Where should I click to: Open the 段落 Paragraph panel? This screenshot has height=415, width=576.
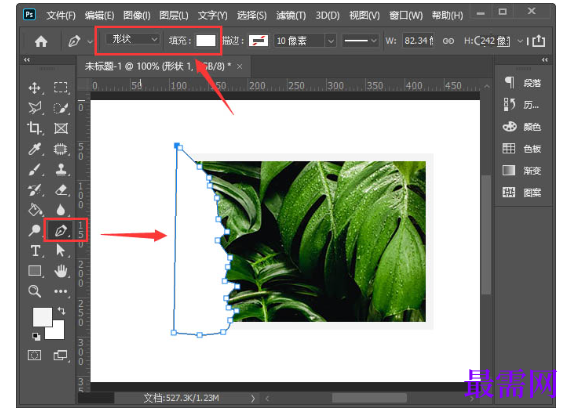pyautogui.click(x=522, y=83)
